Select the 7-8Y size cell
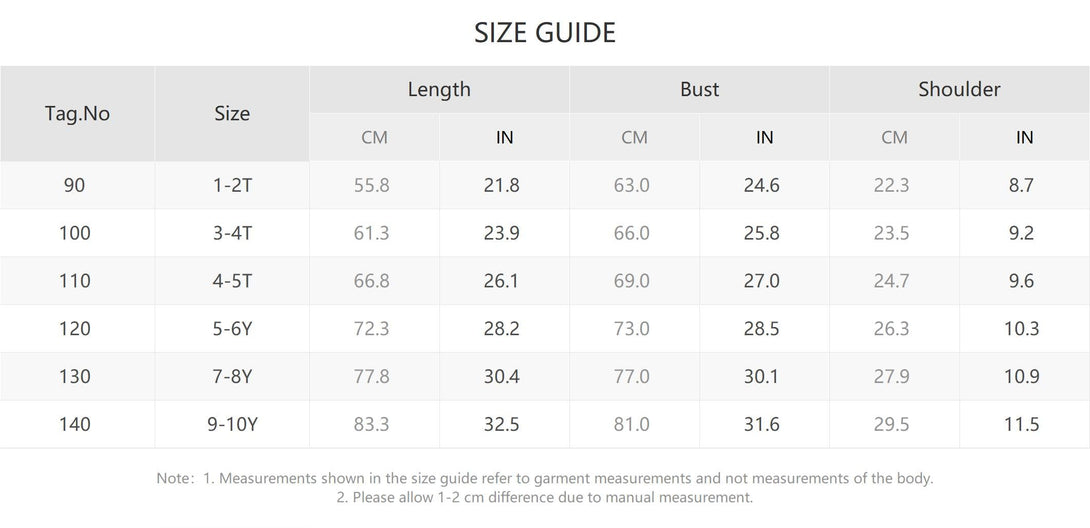 pos(232,377)
